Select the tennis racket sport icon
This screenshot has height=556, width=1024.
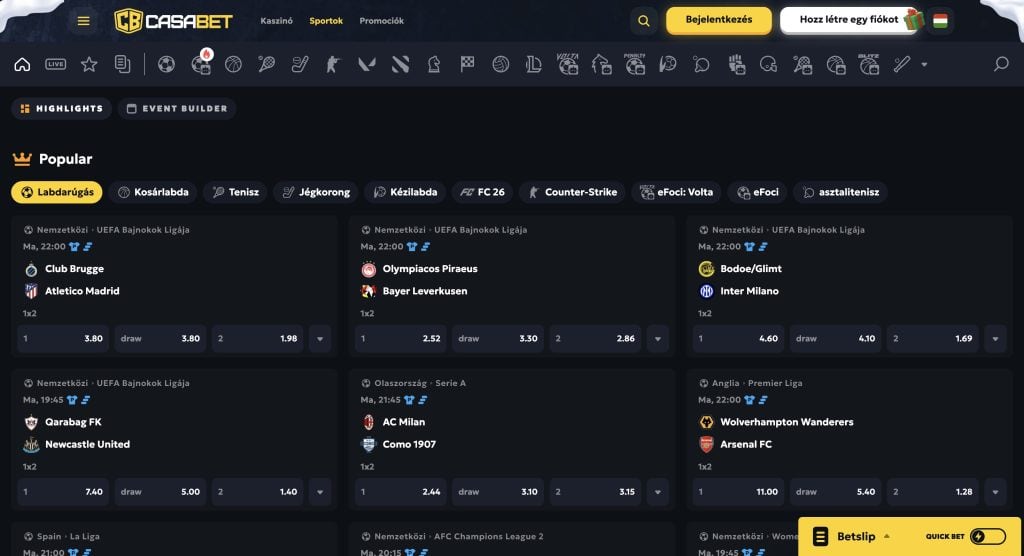pos(266,64)
